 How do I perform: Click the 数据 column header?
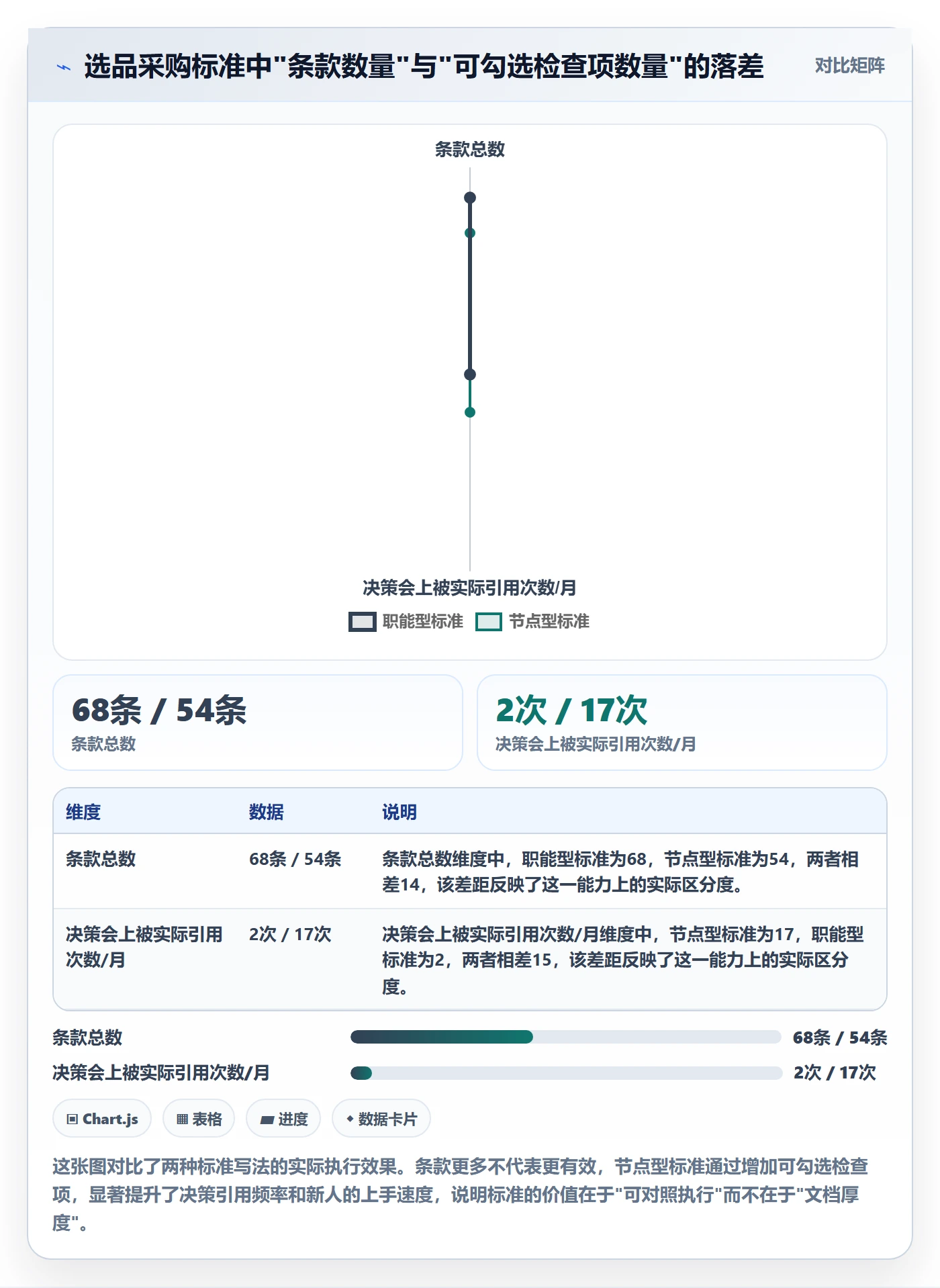coord(267,812)
